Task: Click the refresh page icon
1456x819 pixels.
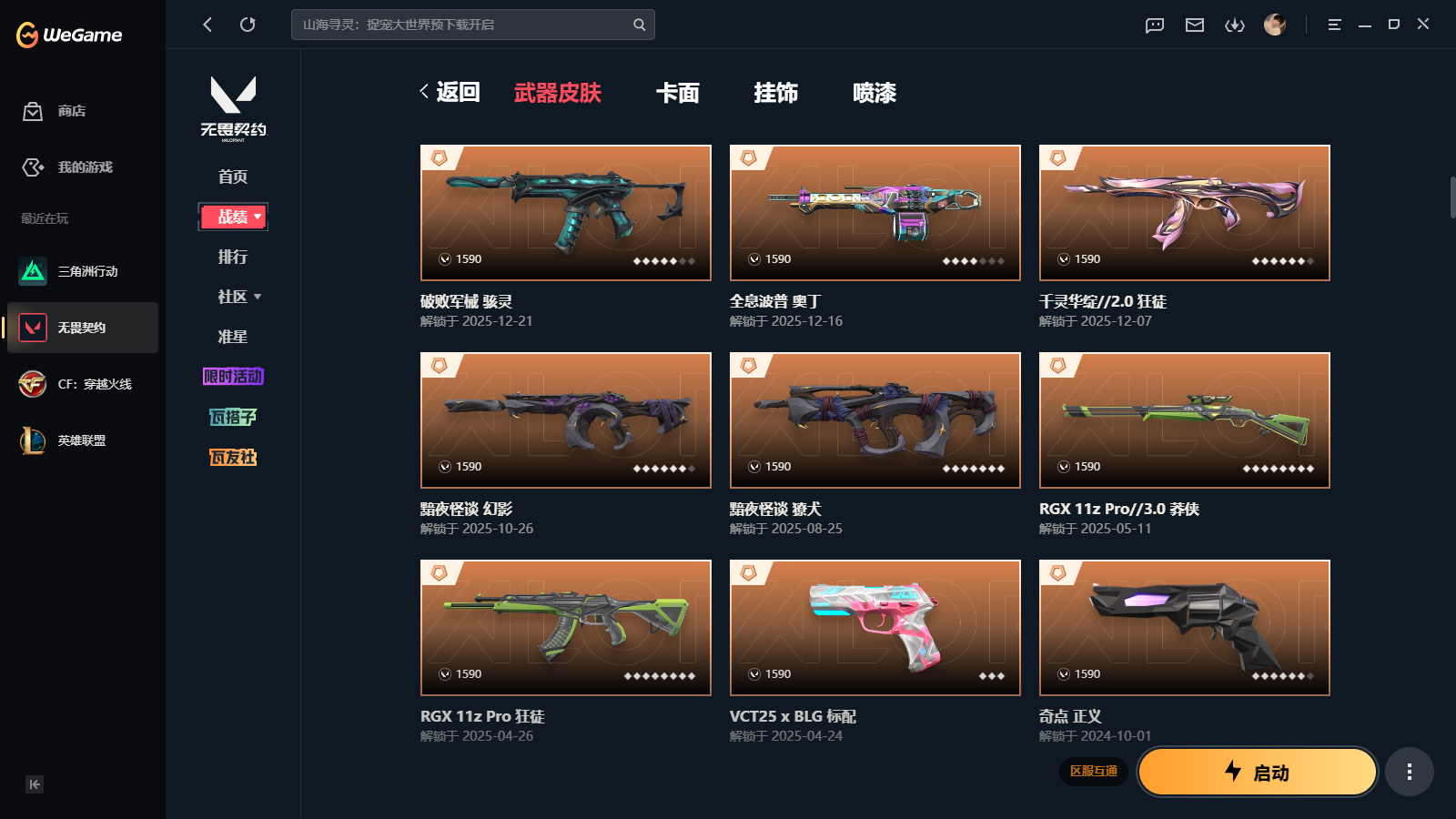Action: [248, 25]
